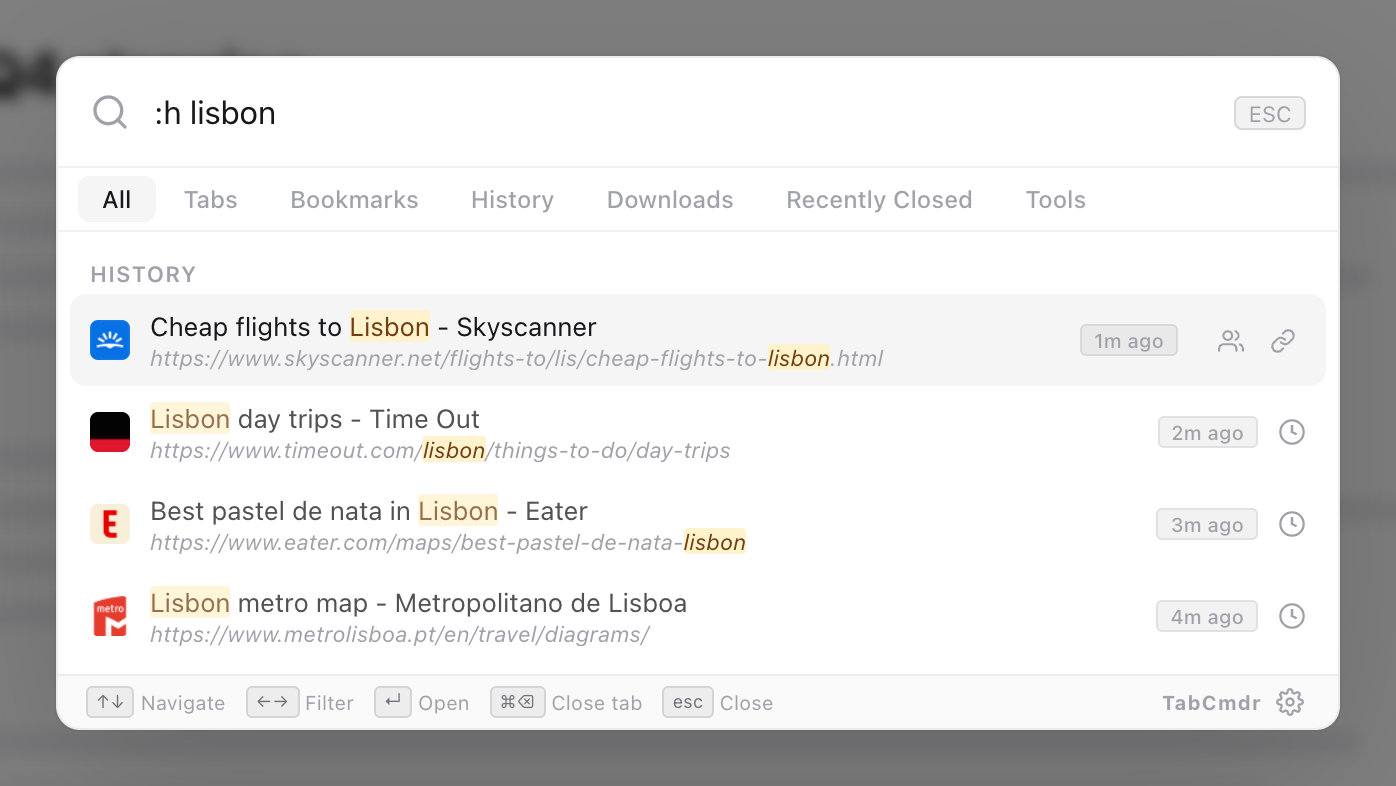Click the Metro Lisboa favicon
This screenshot has height=786, width=1396.
point(110,616)
